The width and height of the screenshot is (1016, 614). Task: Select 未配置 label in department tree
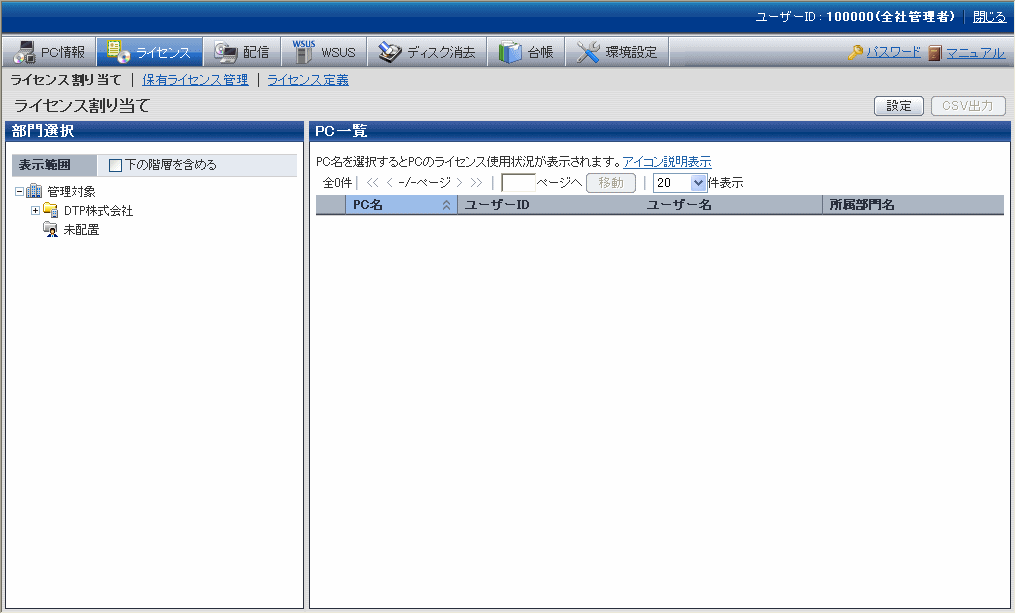(x=81, y=229)
